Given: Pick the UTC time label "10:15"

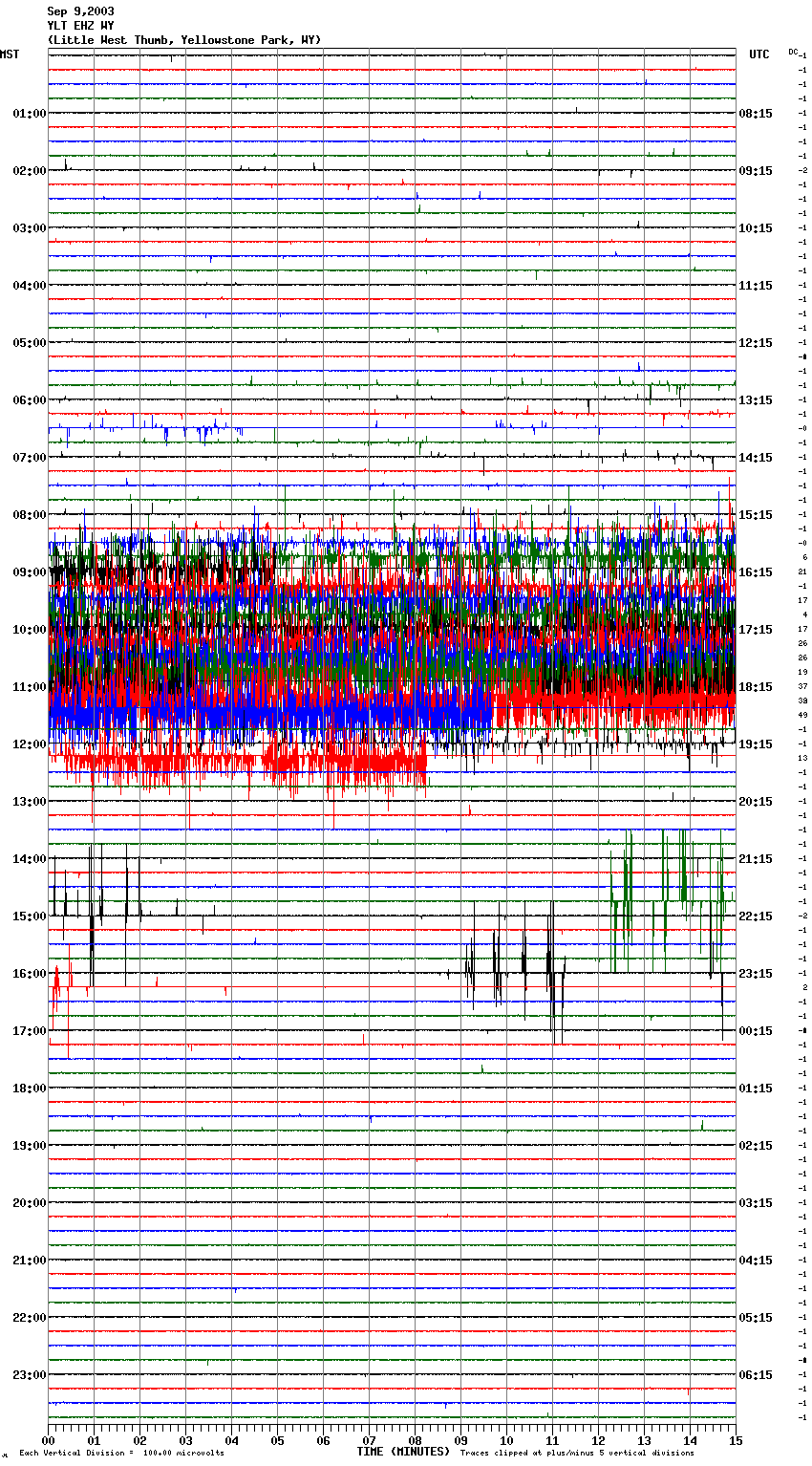Looking at the screenshot, I should [756, 228].
